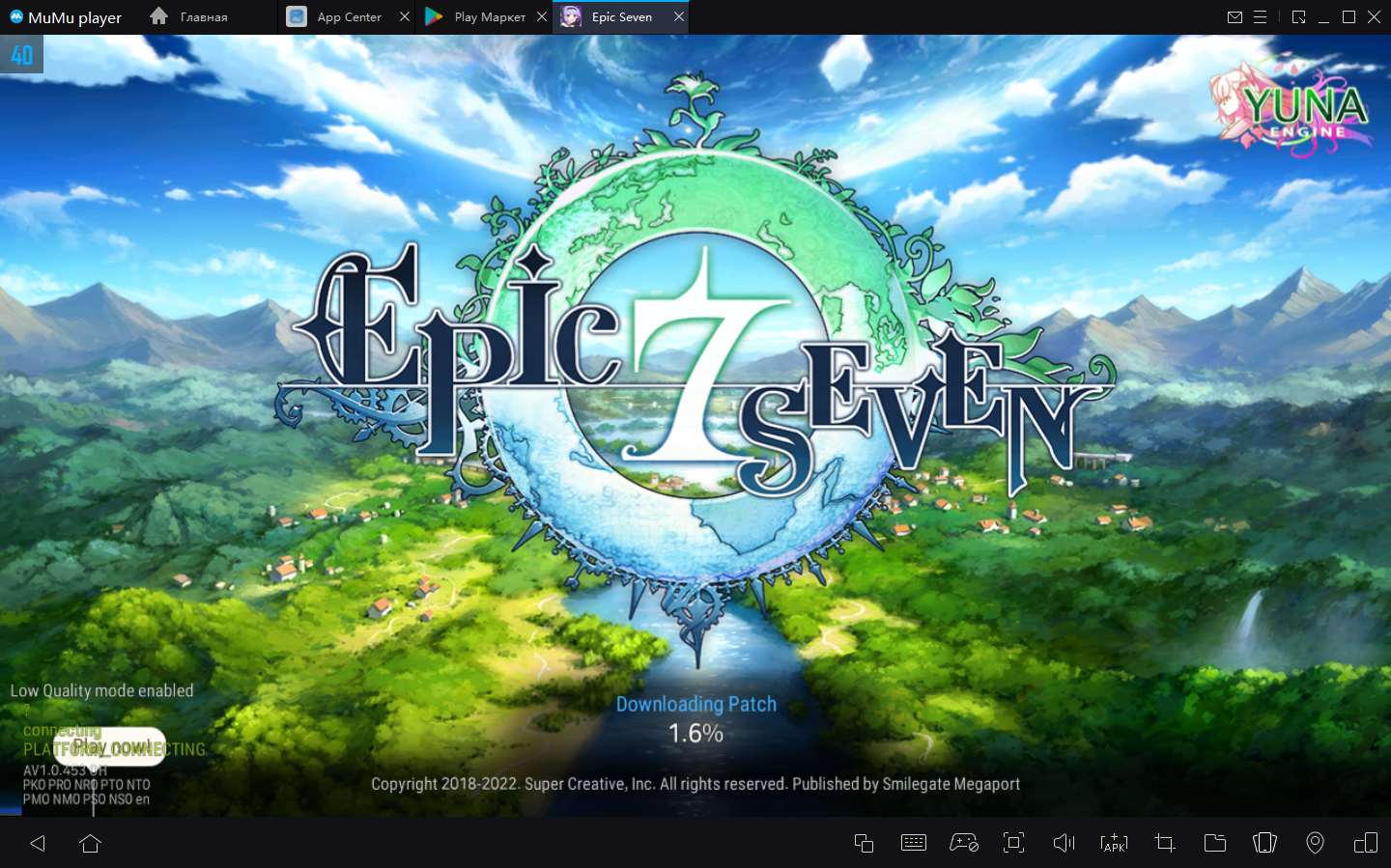Viewport: 1391px width, 868px height.
Task: Click the Yuna Engine logo
Action: [x=1291, y=106]
